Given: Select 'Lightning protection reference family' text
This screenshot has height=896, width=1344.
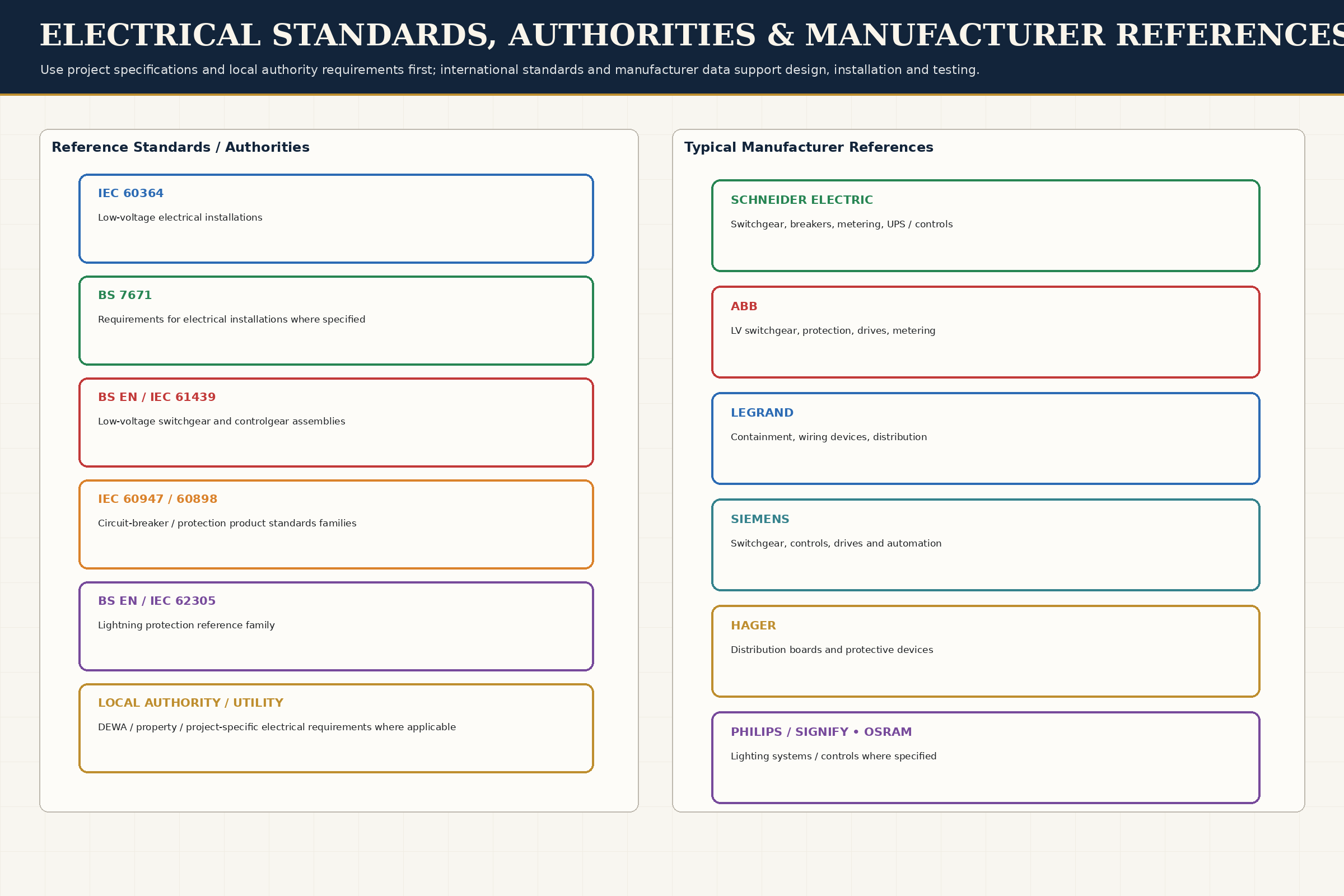Looking at the screenshot, I should coord(186,625).
